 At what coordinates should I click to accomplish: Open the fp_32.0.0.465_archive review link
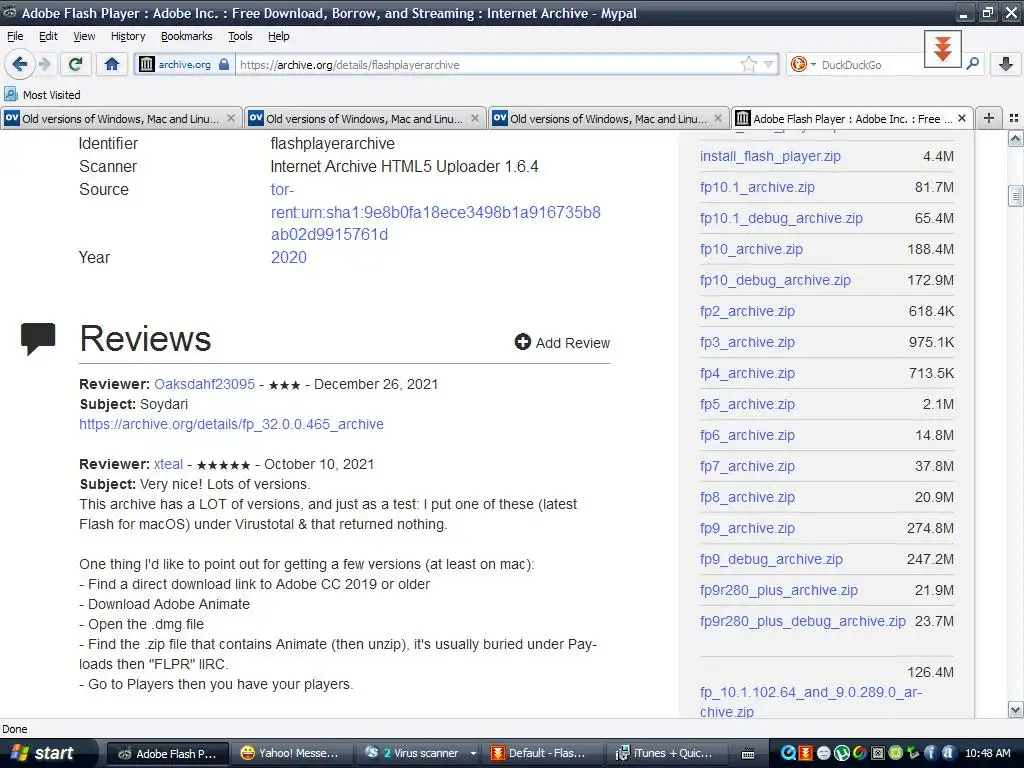[x=231, y=424]
